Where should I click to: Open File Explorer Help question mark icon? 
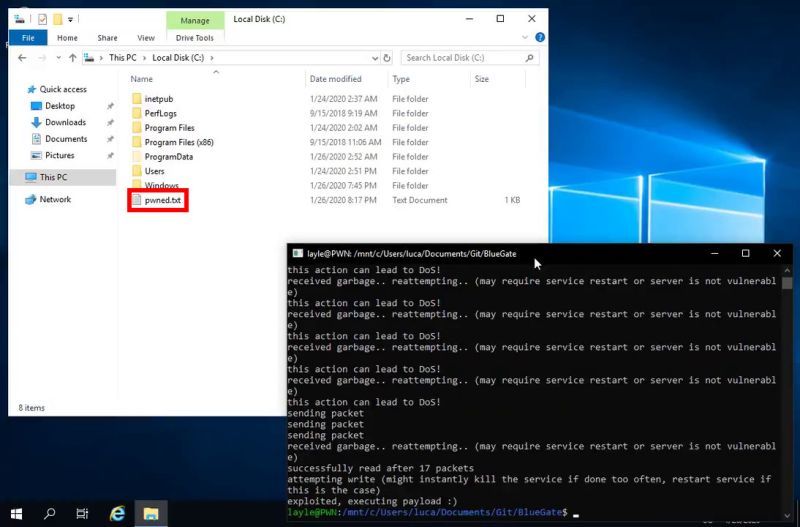[x=539, y=38]
